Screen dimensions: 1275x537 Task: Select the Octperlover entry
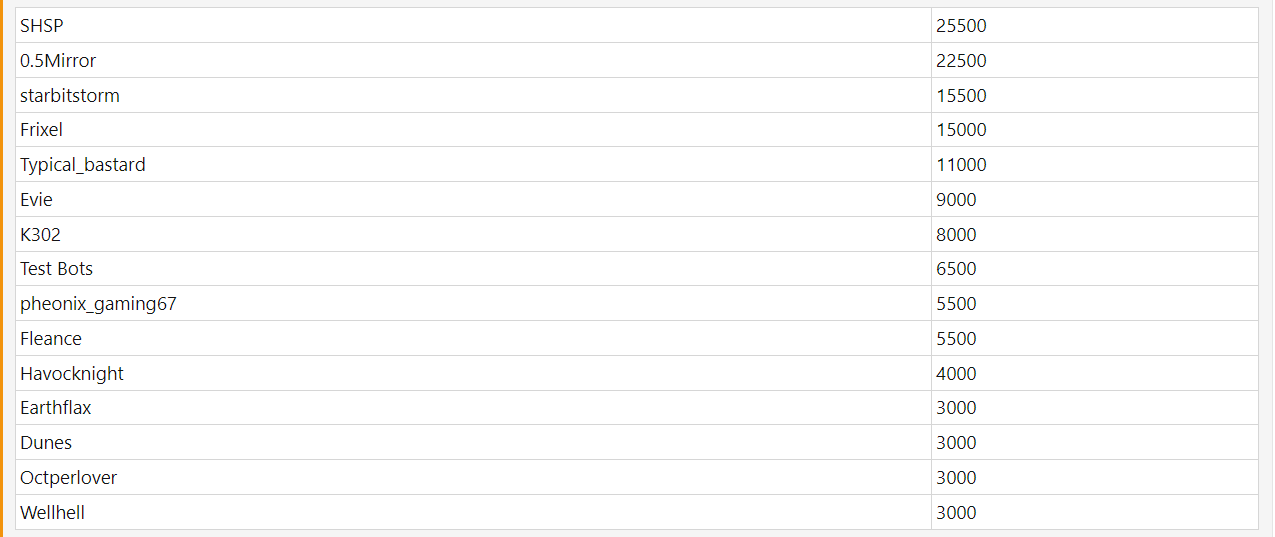pos(68,478)
